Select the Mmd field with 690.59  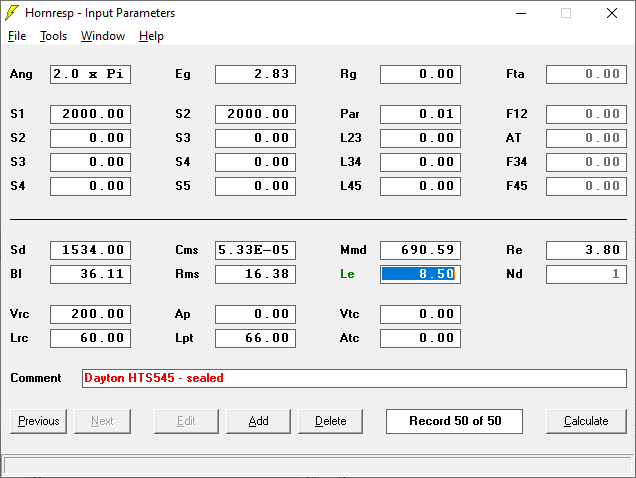[420, 250]
